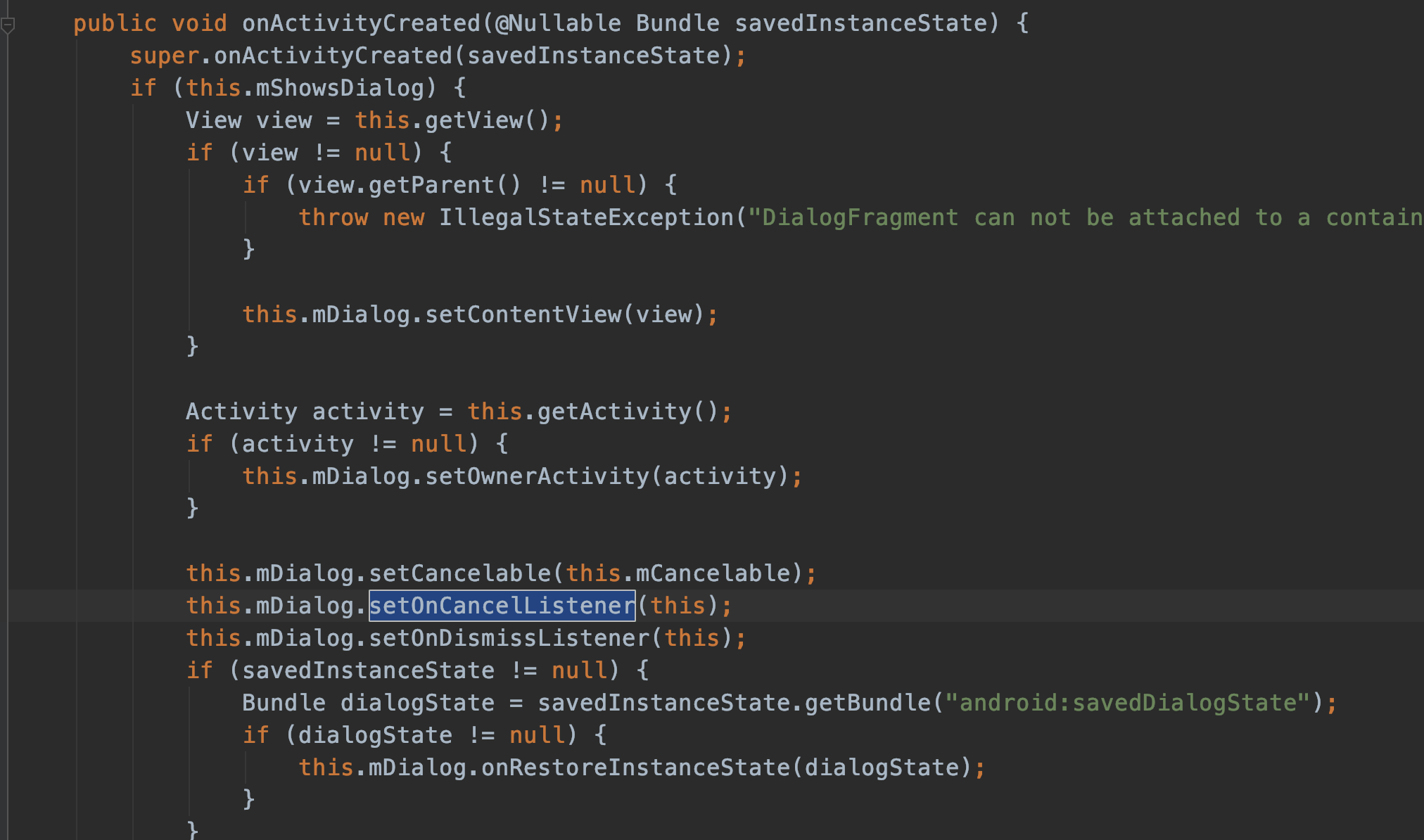
Task: Click the @Nullable annotation in method signature
Action: point(558,23)
